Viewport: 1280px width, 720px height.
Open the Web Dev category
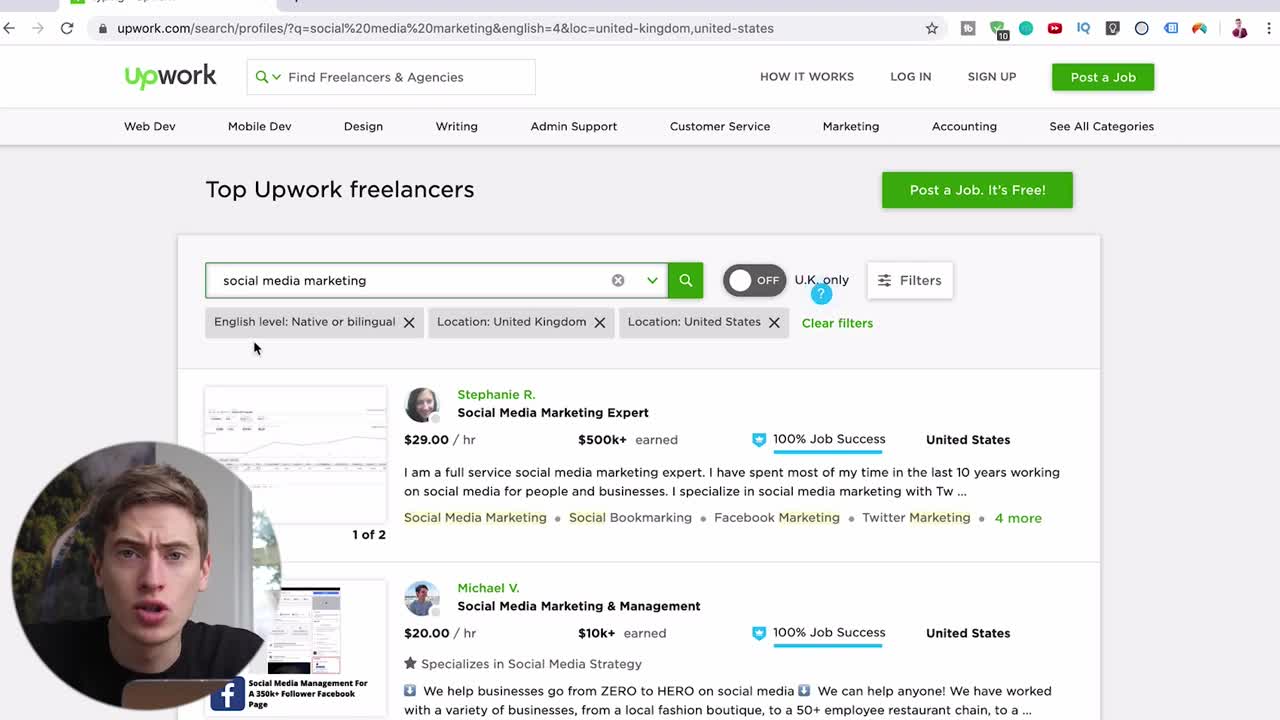150,126
